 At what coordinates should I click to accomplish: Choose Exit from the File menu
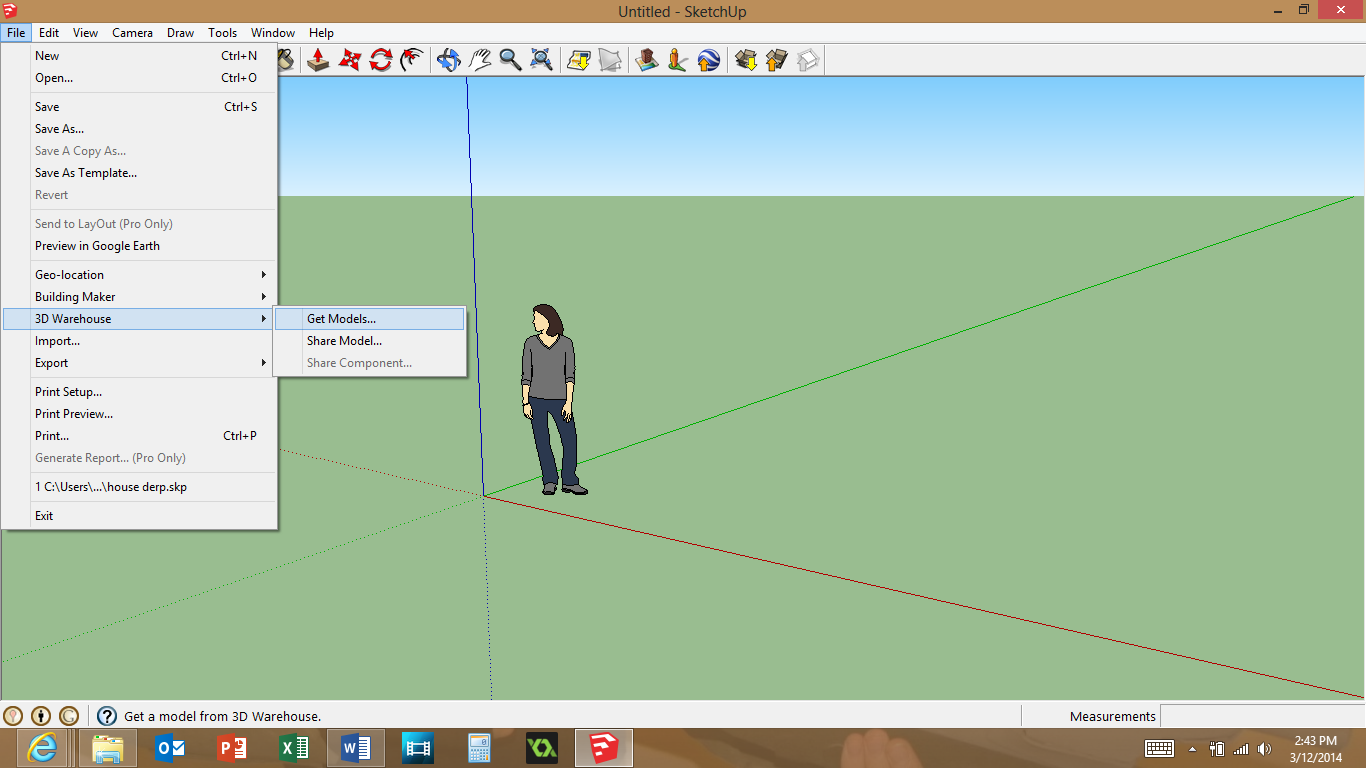139,516
